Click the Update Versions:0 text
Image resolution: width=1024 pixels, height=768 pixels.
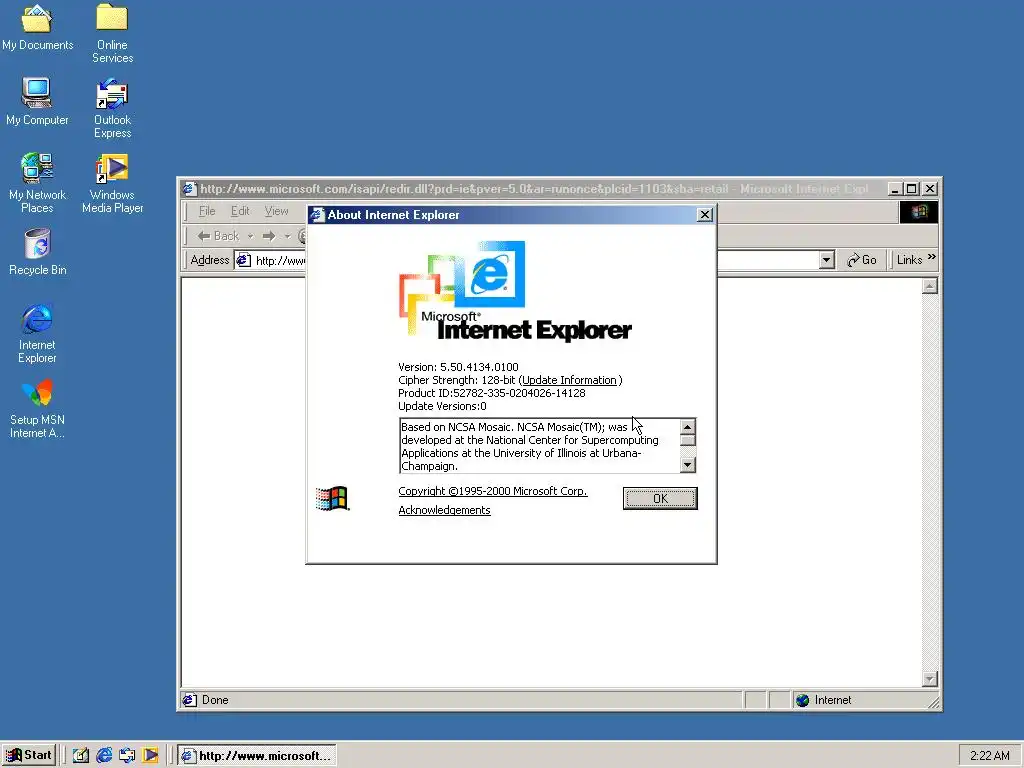(x=442, y=406)
